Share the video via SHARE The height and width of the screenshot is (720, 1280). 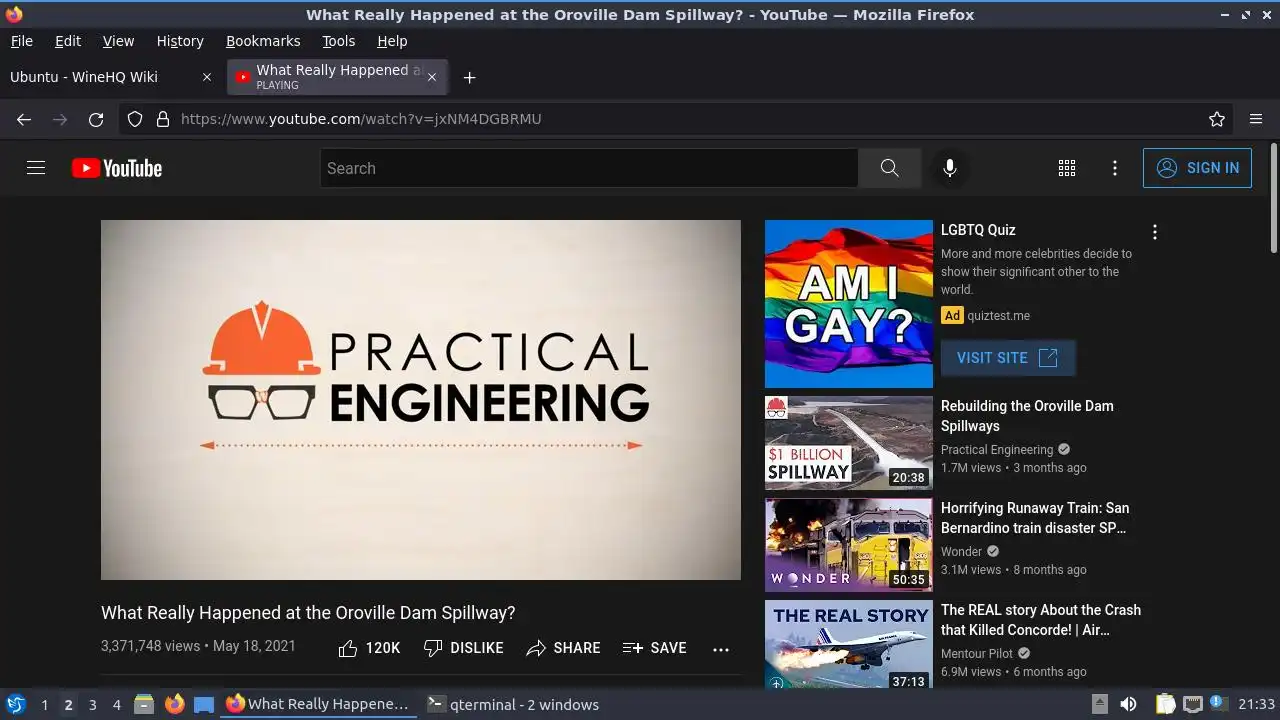pyautogui.click(x=563, y=648)
